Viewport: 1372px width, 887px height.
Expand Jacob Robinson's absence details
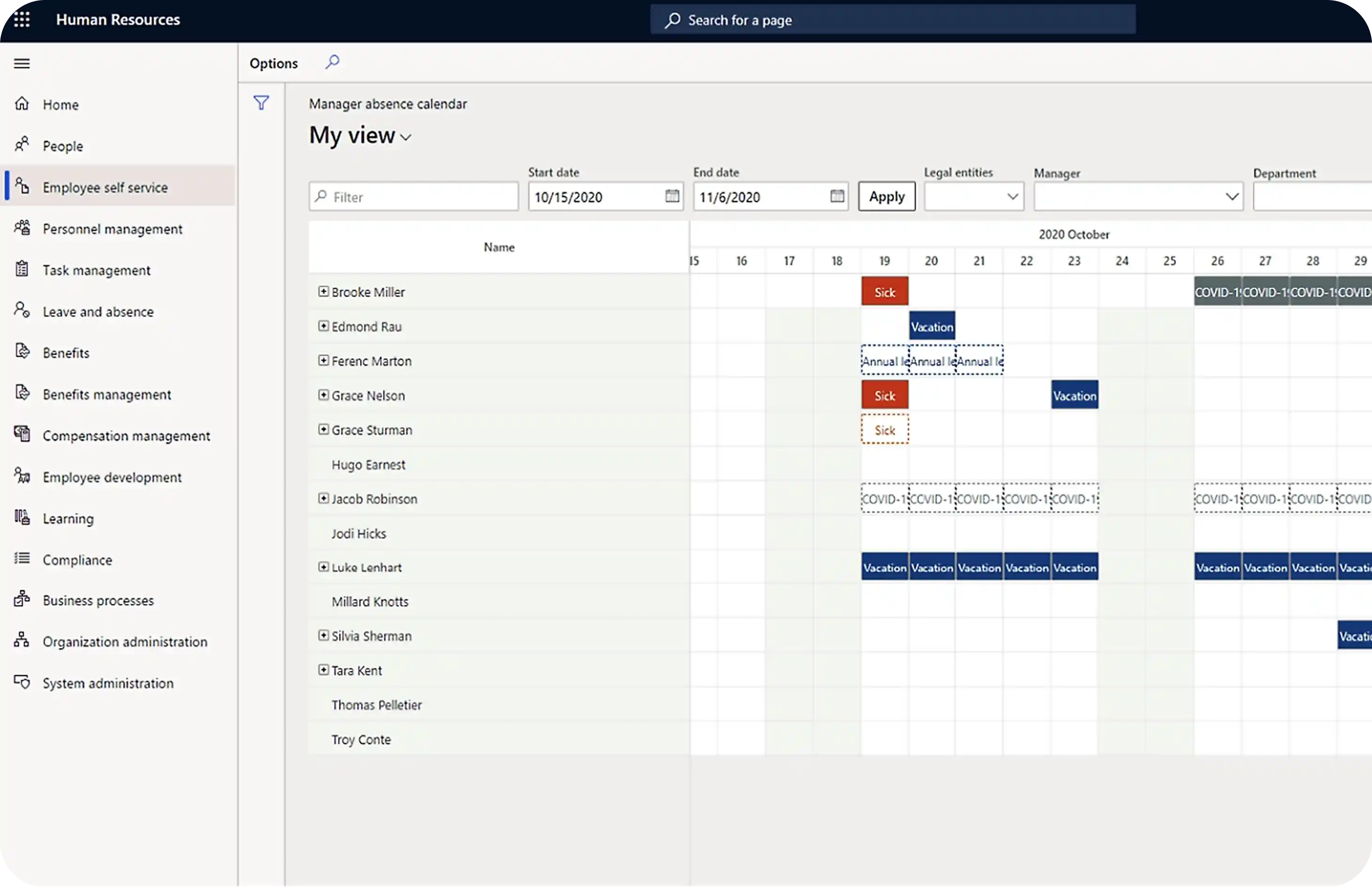tap(323, 498)
